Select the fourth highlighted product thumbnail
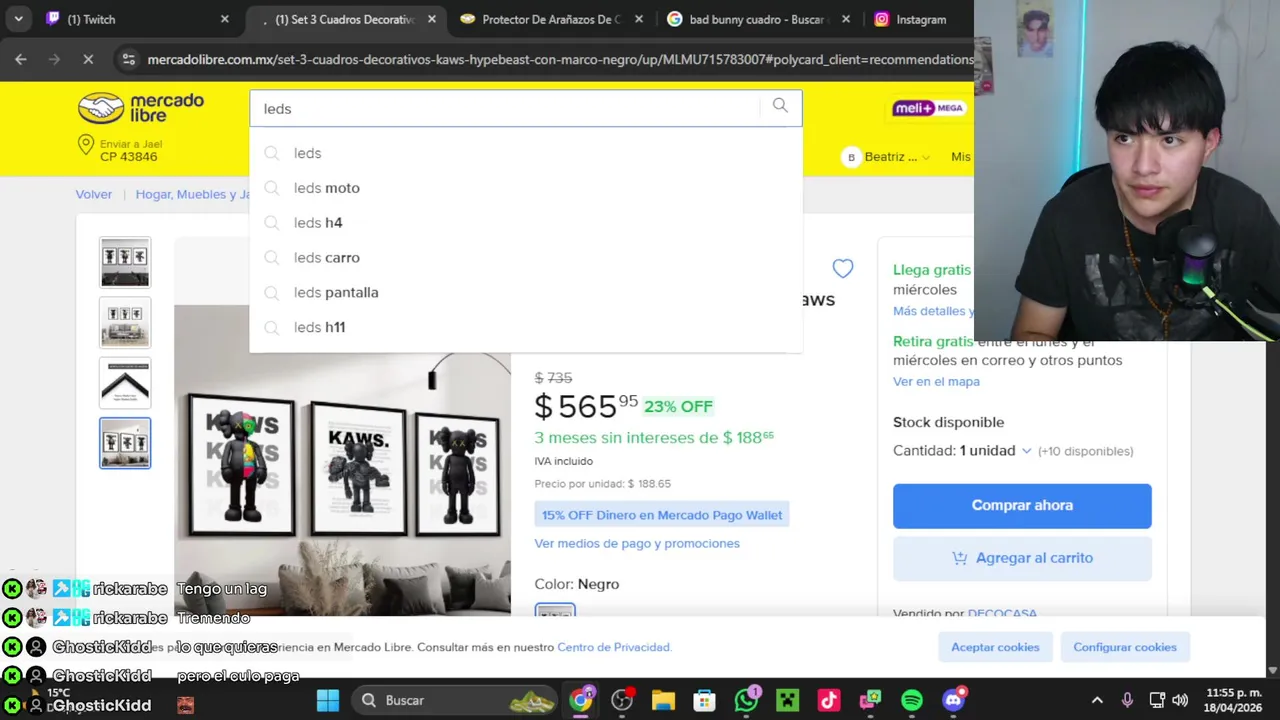Screen dimensions: 1280x720 125,443
